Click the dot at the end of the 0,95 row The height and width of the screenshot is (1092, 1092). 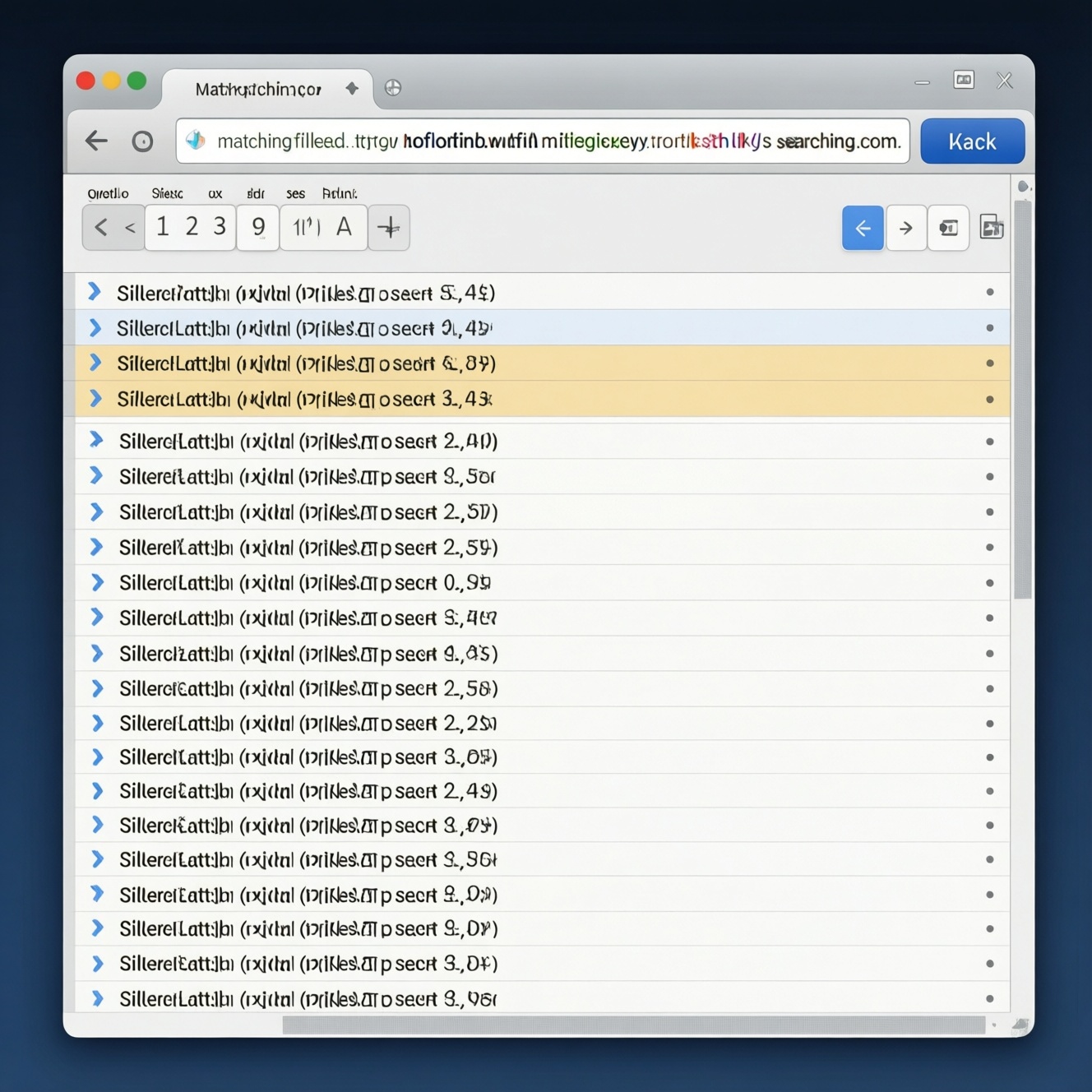[x=990, y=583]
